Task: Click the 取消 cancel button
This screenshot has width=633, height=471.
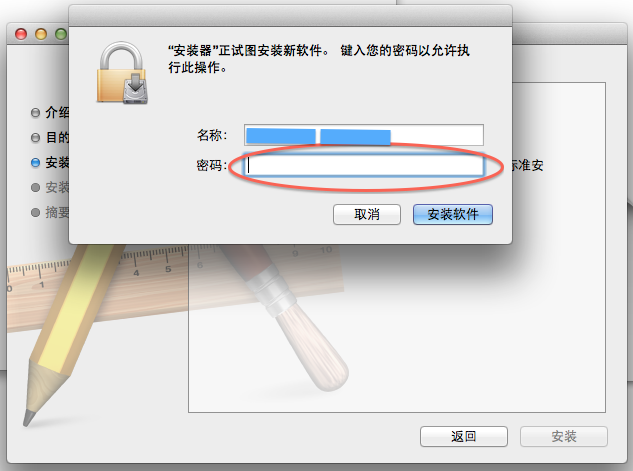Action: [367, 214]
